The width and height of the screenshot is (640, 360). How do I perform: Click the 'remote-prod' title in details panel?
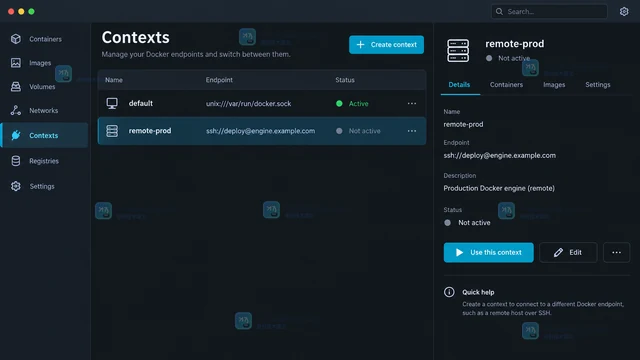point(514,44)
